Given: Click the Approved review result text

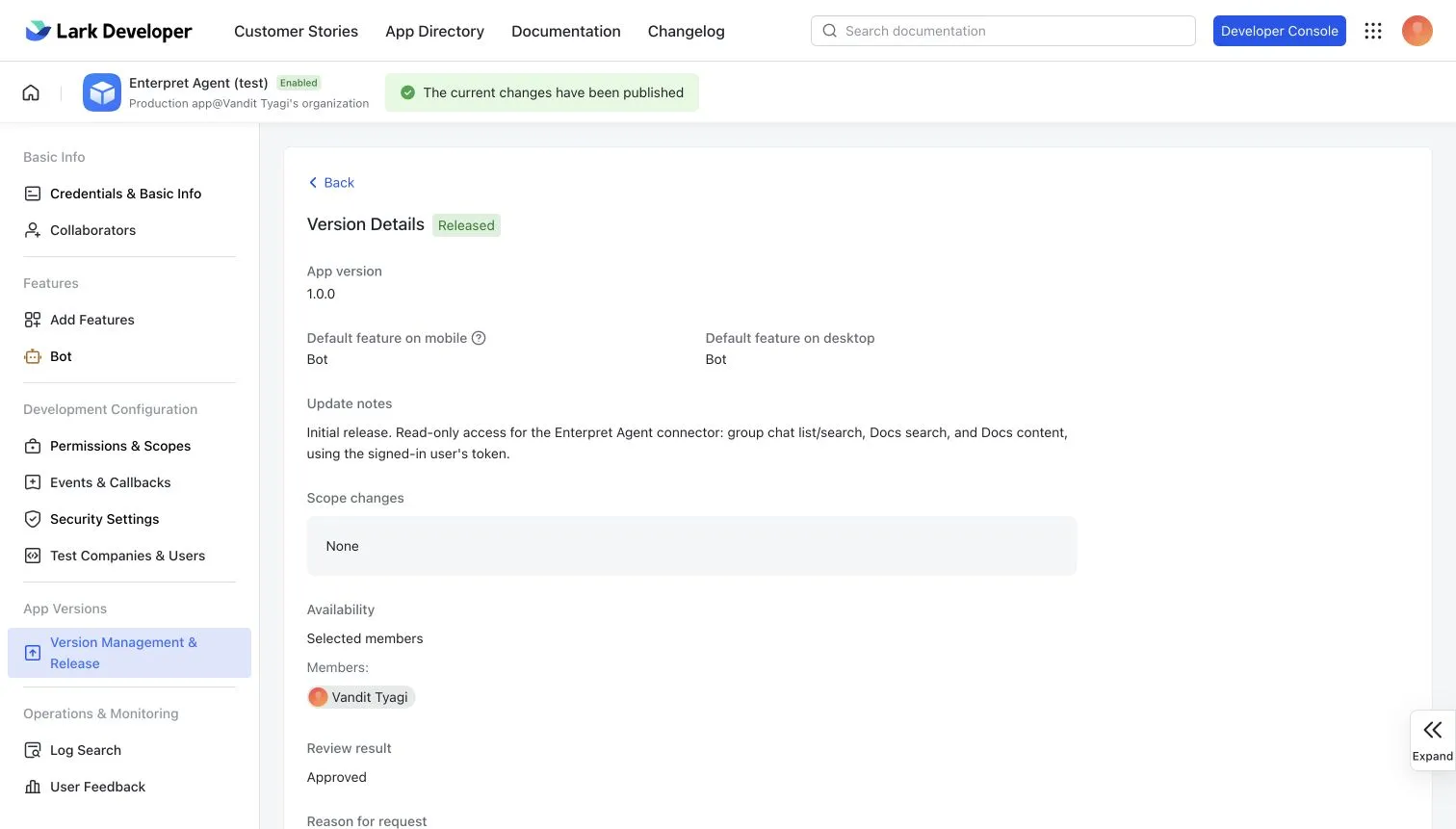Looking at the screenshot, I should pyautogui.click(x=336, y=777).
